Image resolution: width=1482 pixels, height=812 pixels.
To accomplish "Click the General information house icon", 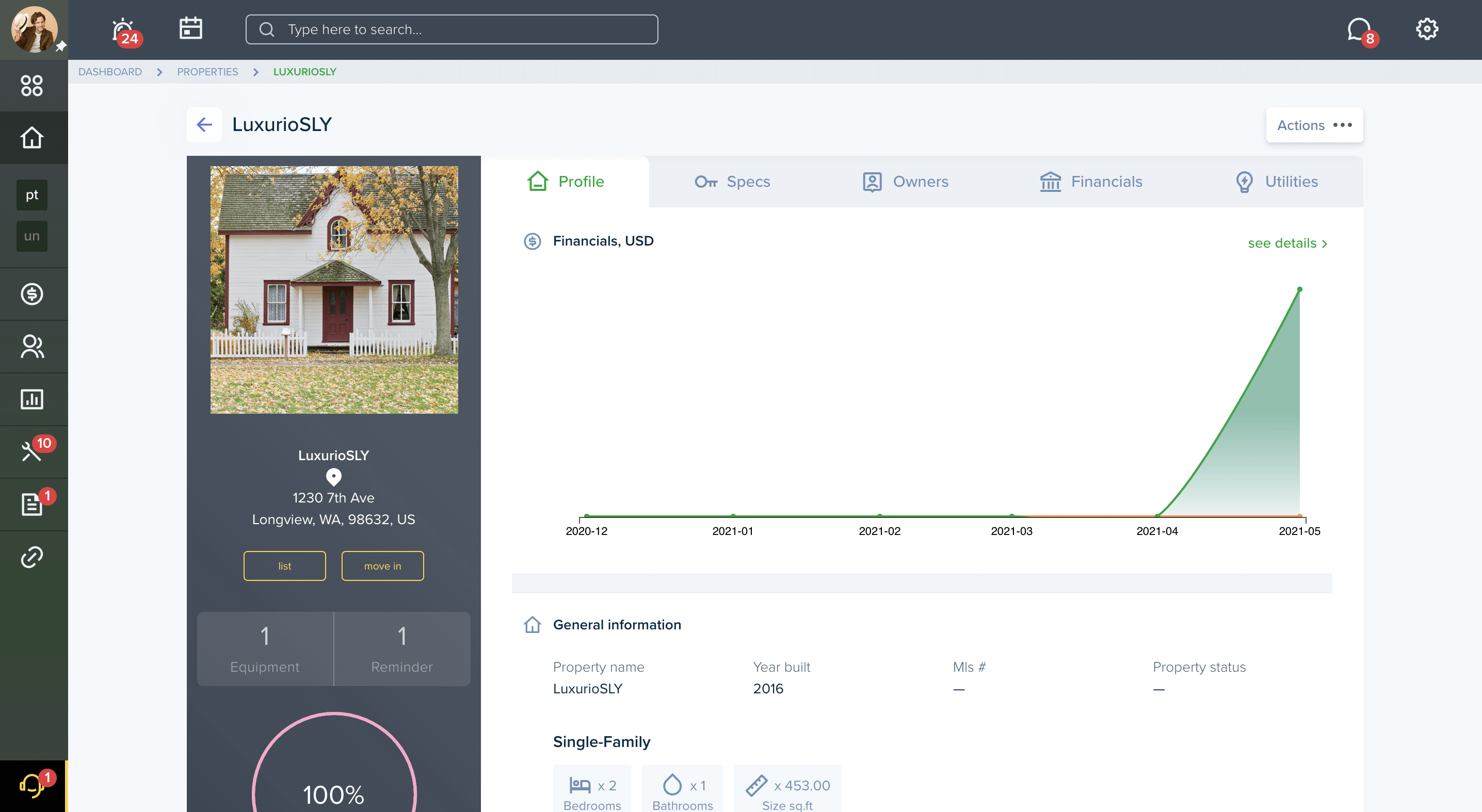I will click(x=532, y=625).
